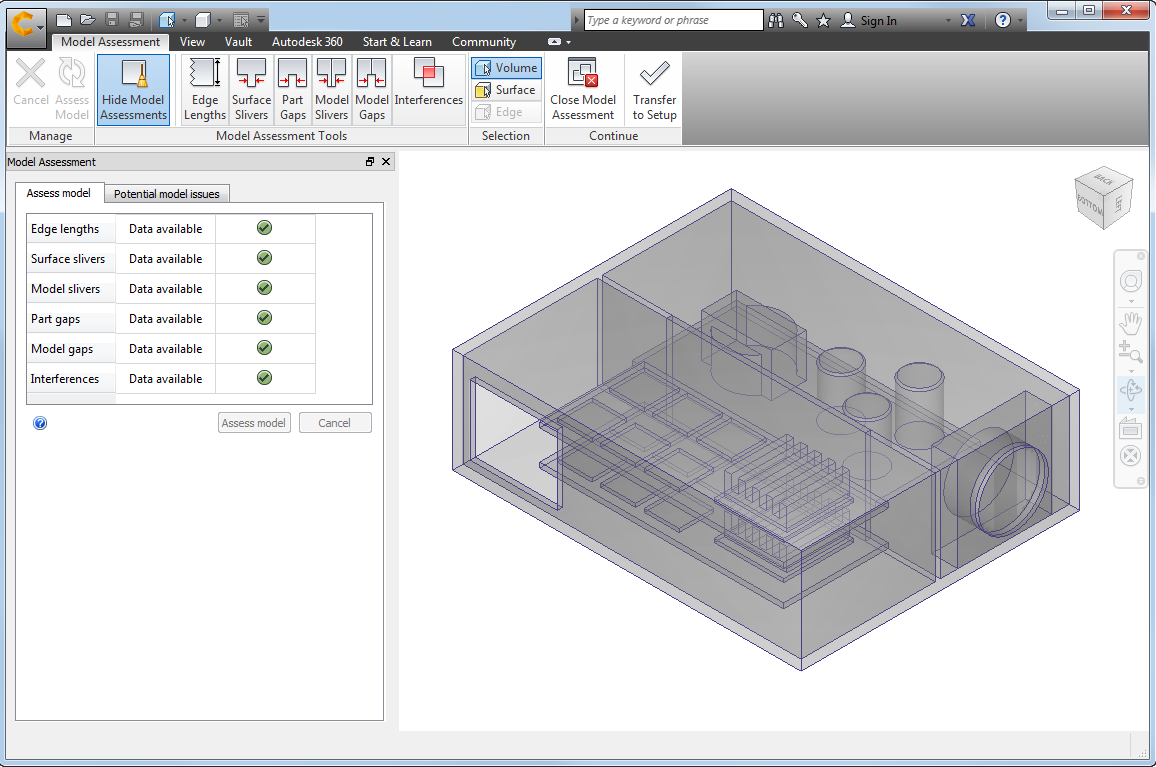1156x767 pixels.
Task: Select the Surface slivers row
Action: point(171,259)
